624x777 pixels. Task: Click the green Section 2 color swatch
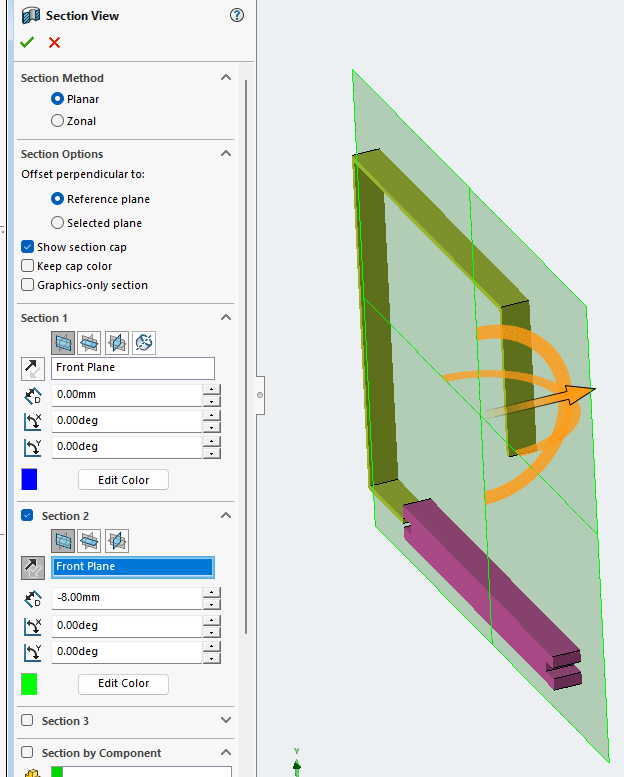[29, 684]
